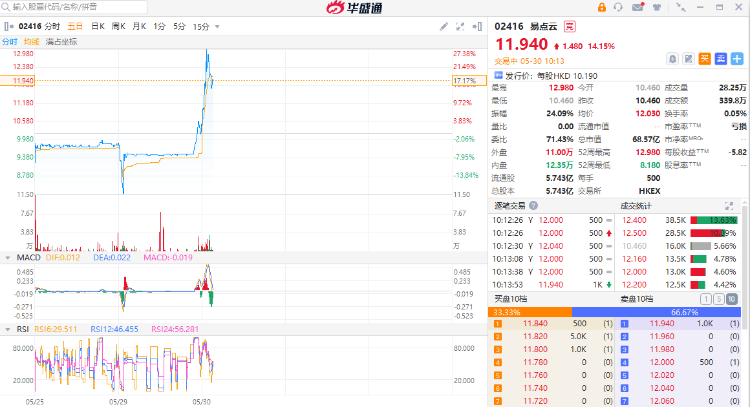Click the orange 买 buy button
Viewport: 750px width, 407px height.
[x=705, y=59]
